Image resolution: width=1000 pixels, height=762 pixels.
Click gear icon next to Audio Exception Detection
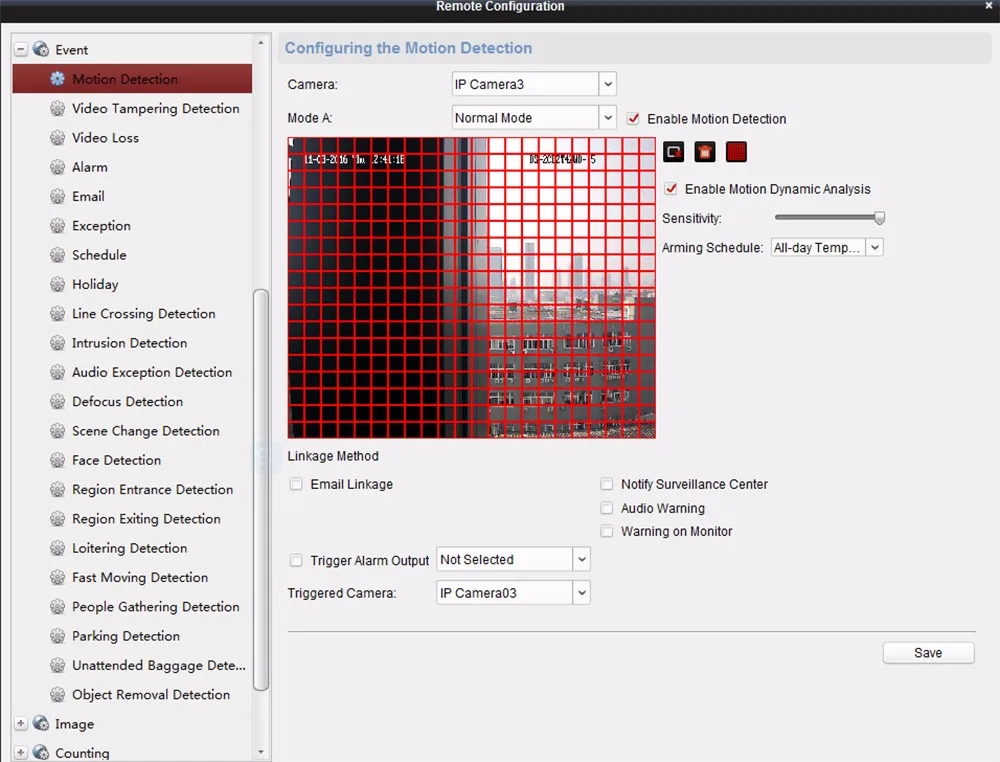click(x=57, y=372)
